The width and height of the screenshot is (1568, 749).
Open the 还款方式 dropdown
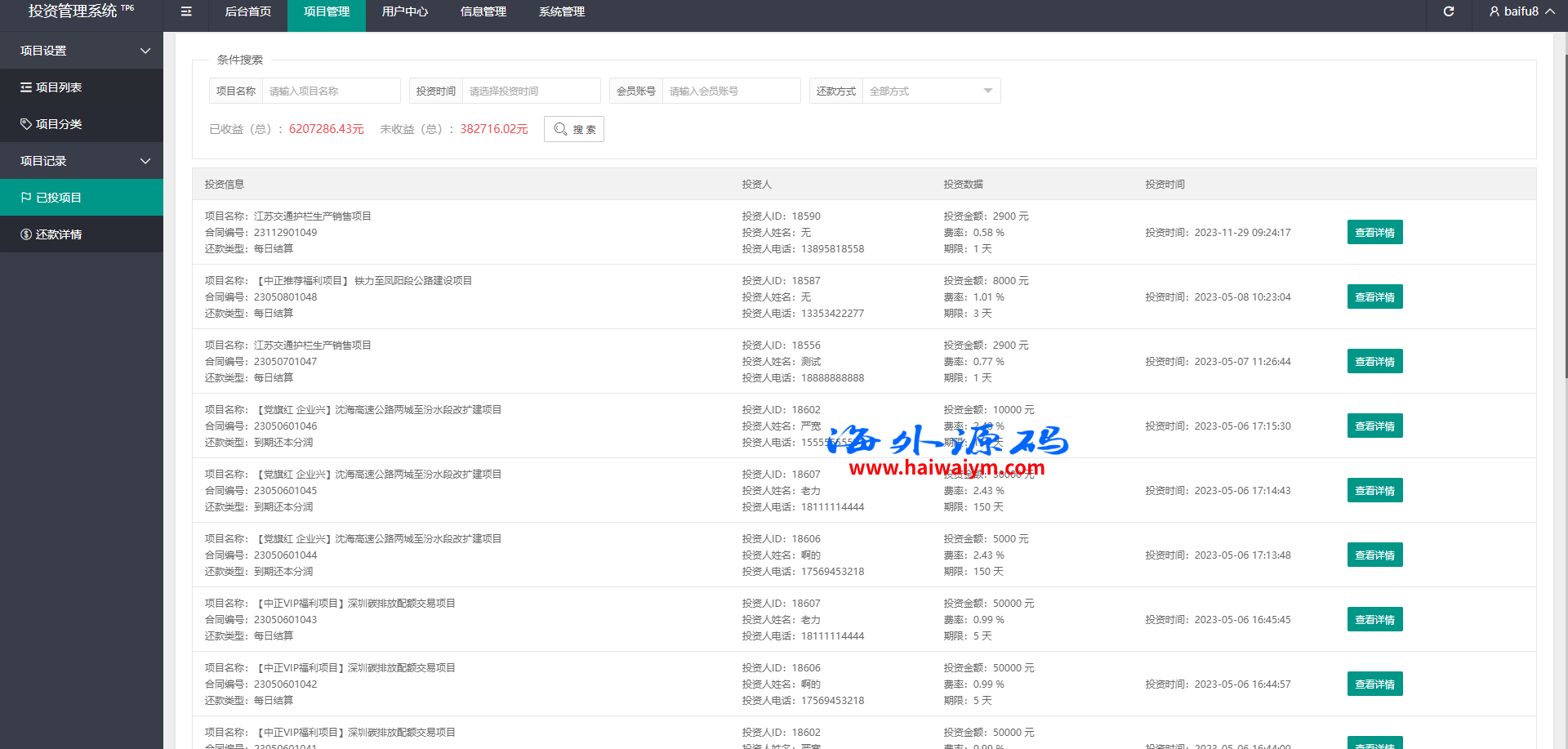[x=930, y=91]
